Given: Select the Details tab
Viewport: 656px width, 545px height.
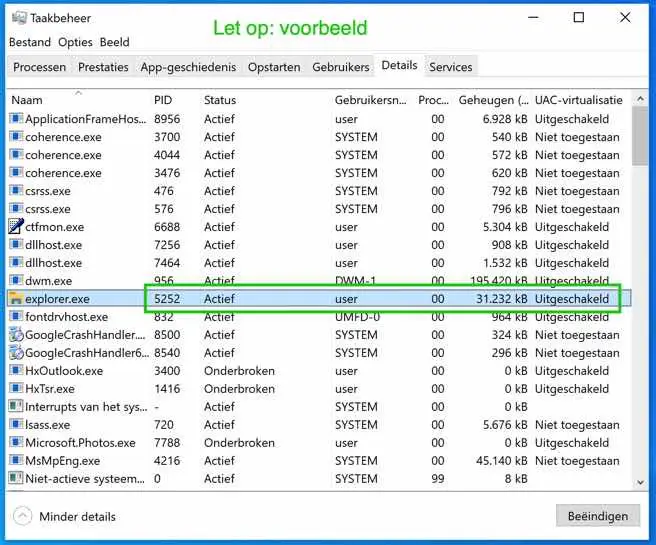Looking at the screenshot, I should (x=399, y=65).
